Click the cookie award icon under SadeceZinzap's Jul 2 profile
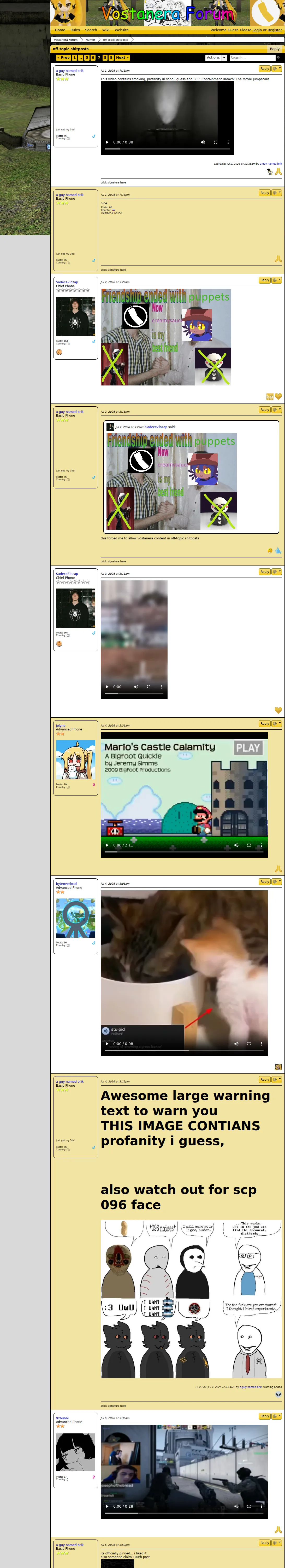 [x=60, y=352]
